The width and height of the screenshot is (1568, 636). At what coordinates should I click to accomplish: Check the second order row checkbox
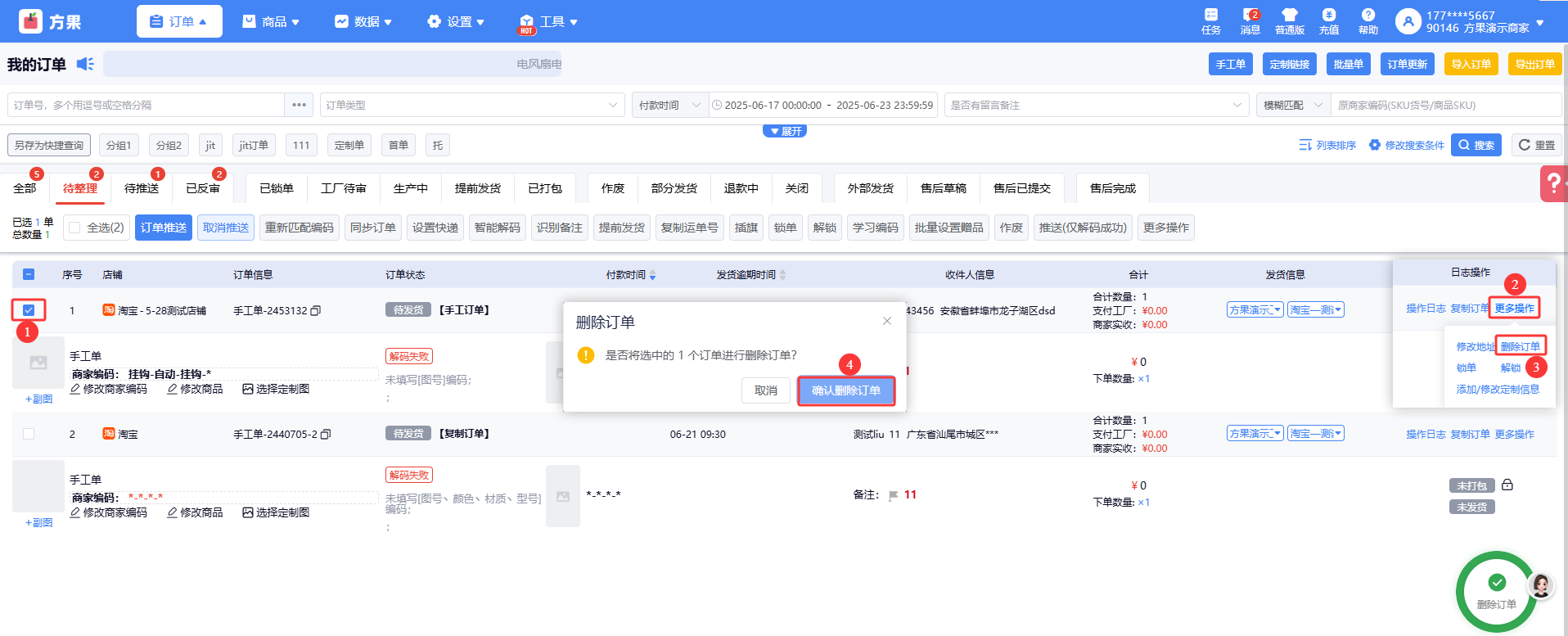tap(29, 434)
